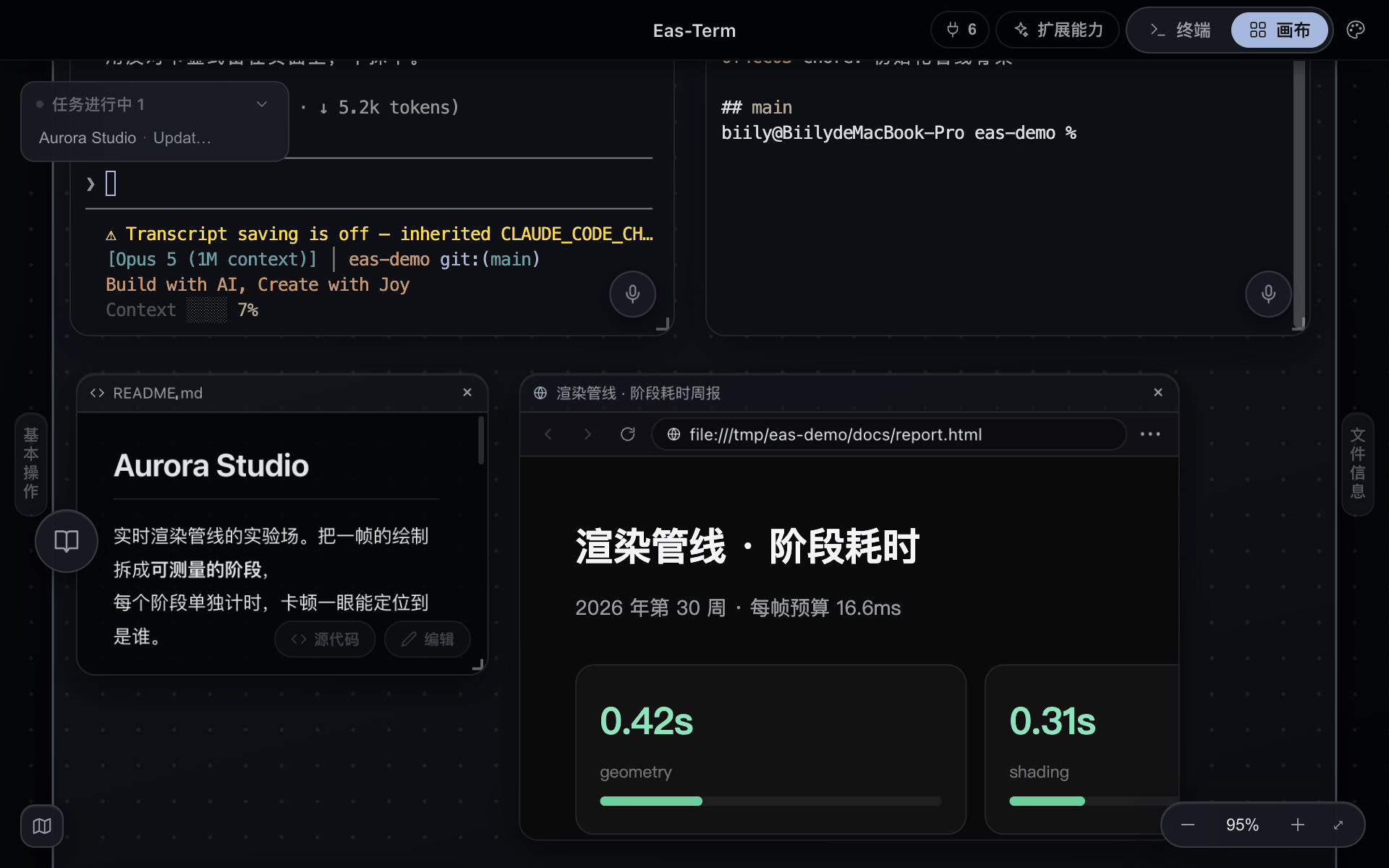Click the globe icon in report panel title

pyautogui.click(x=540, y=393)
